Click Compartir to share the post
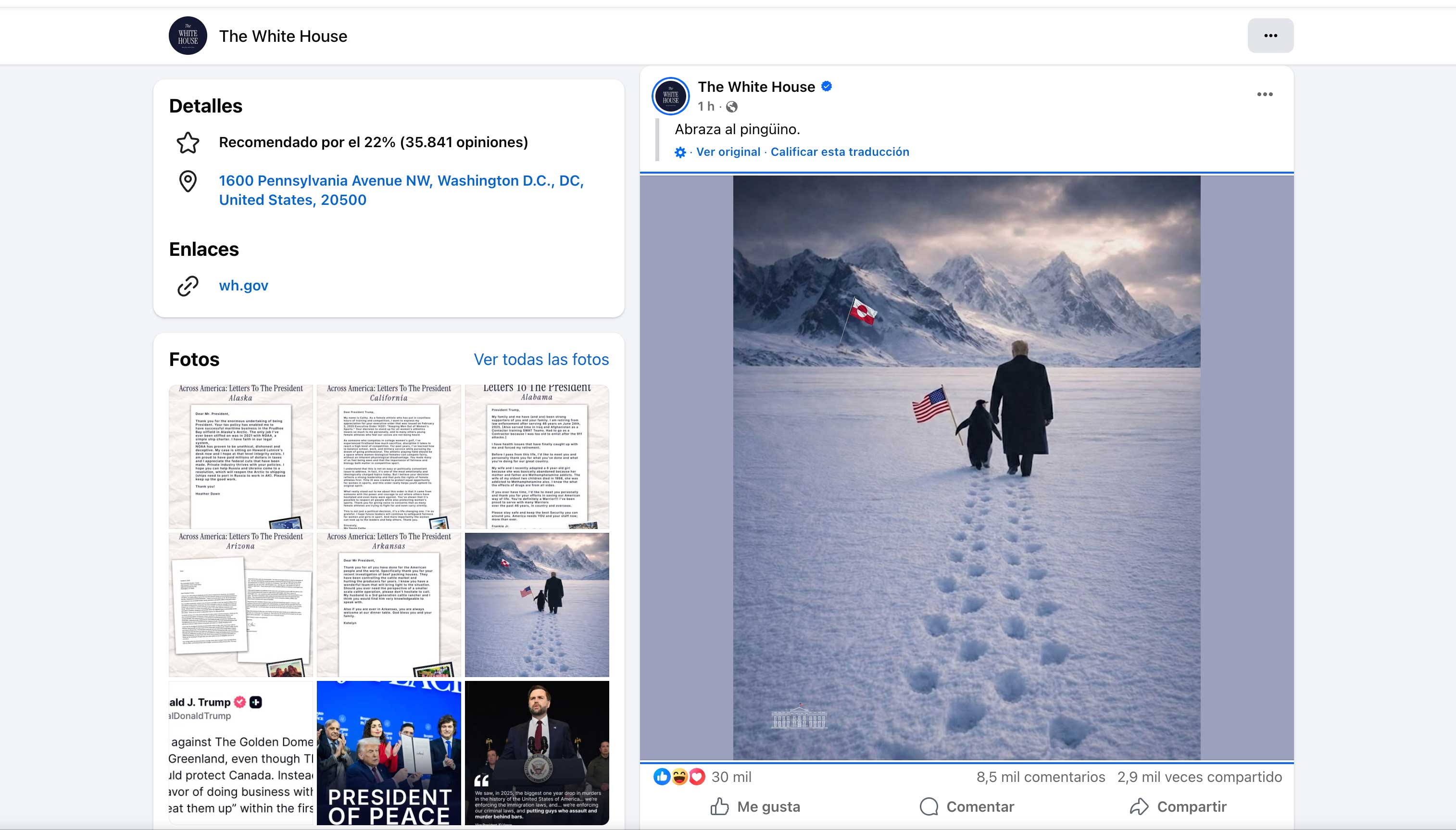The image size is (1456, 830). (x=1178, y=806)
